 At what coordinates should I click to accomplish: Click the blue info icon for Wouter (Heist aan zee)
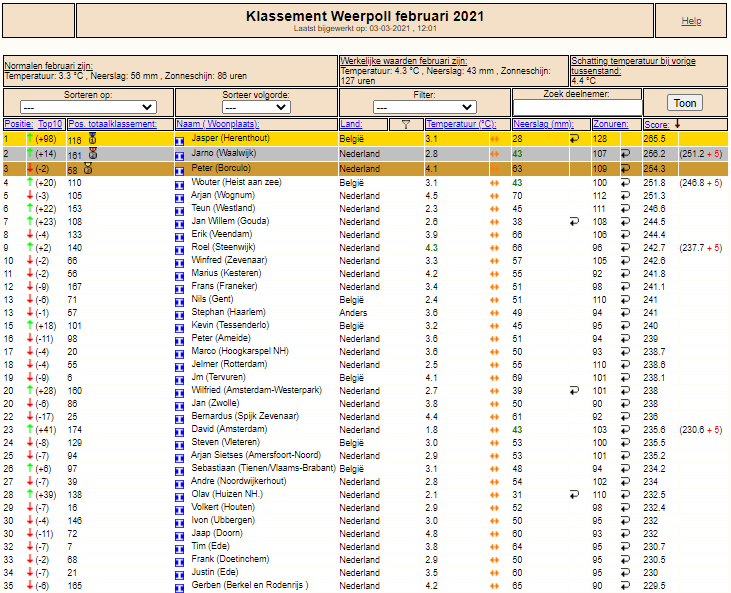point(179,185)
